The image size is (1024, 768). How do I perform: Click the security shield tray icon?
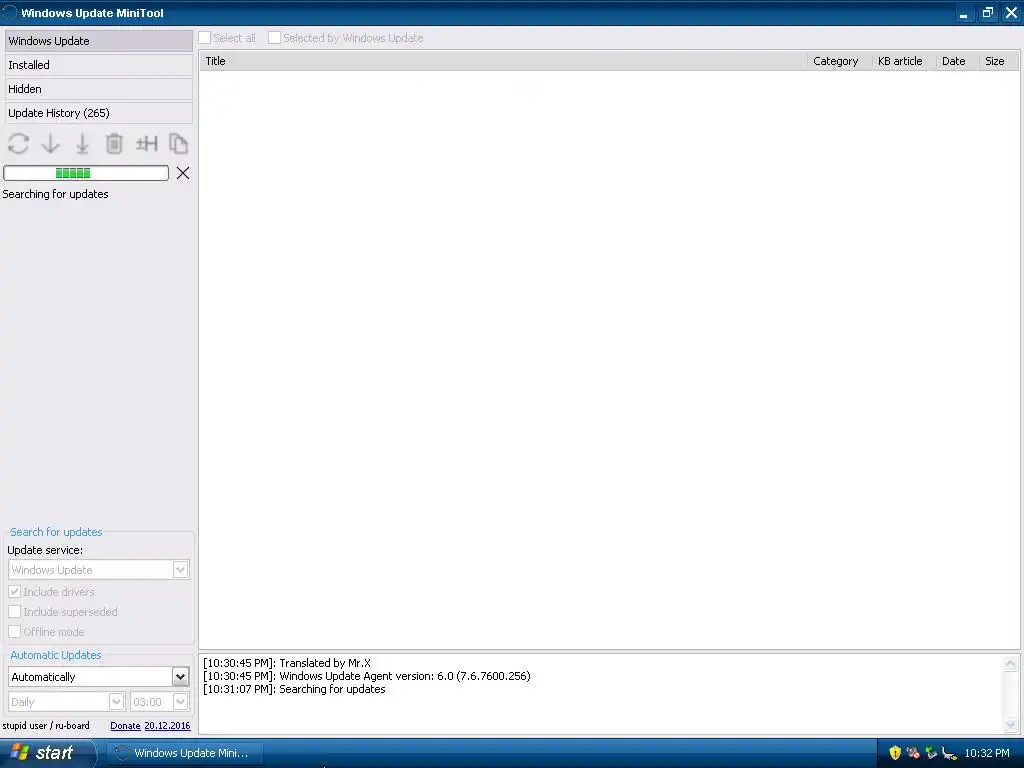pyautogui.click(x=895, y=753)
